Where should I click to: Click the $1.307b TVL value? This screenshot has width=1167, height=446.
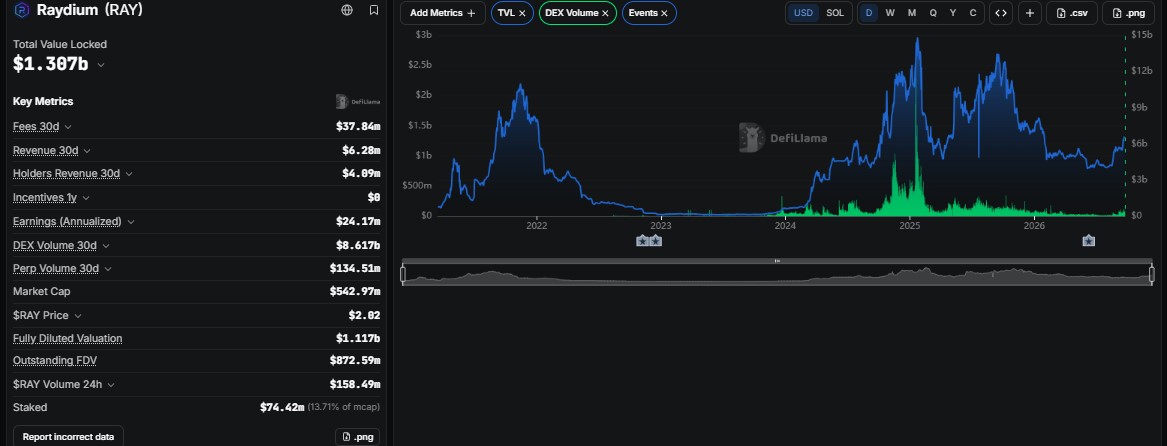click(51, 64)
